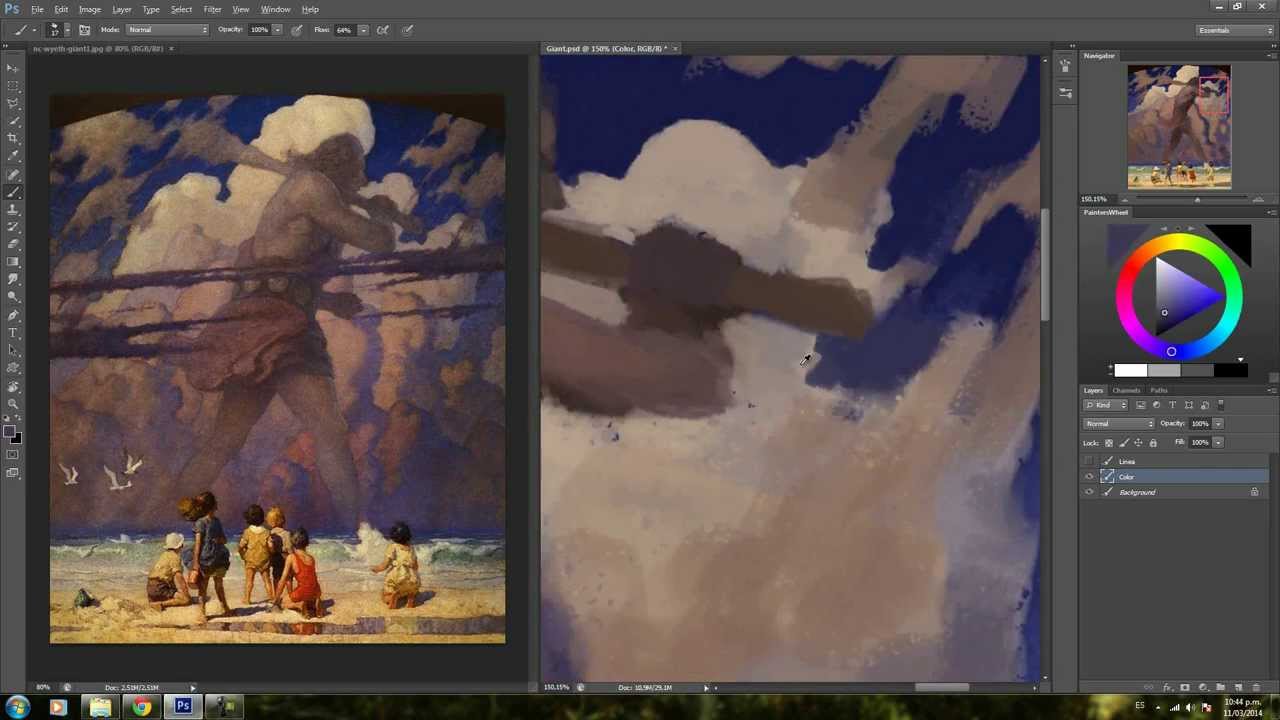
Task: Switch to the Paths tab
Action: coord(1158,390)
